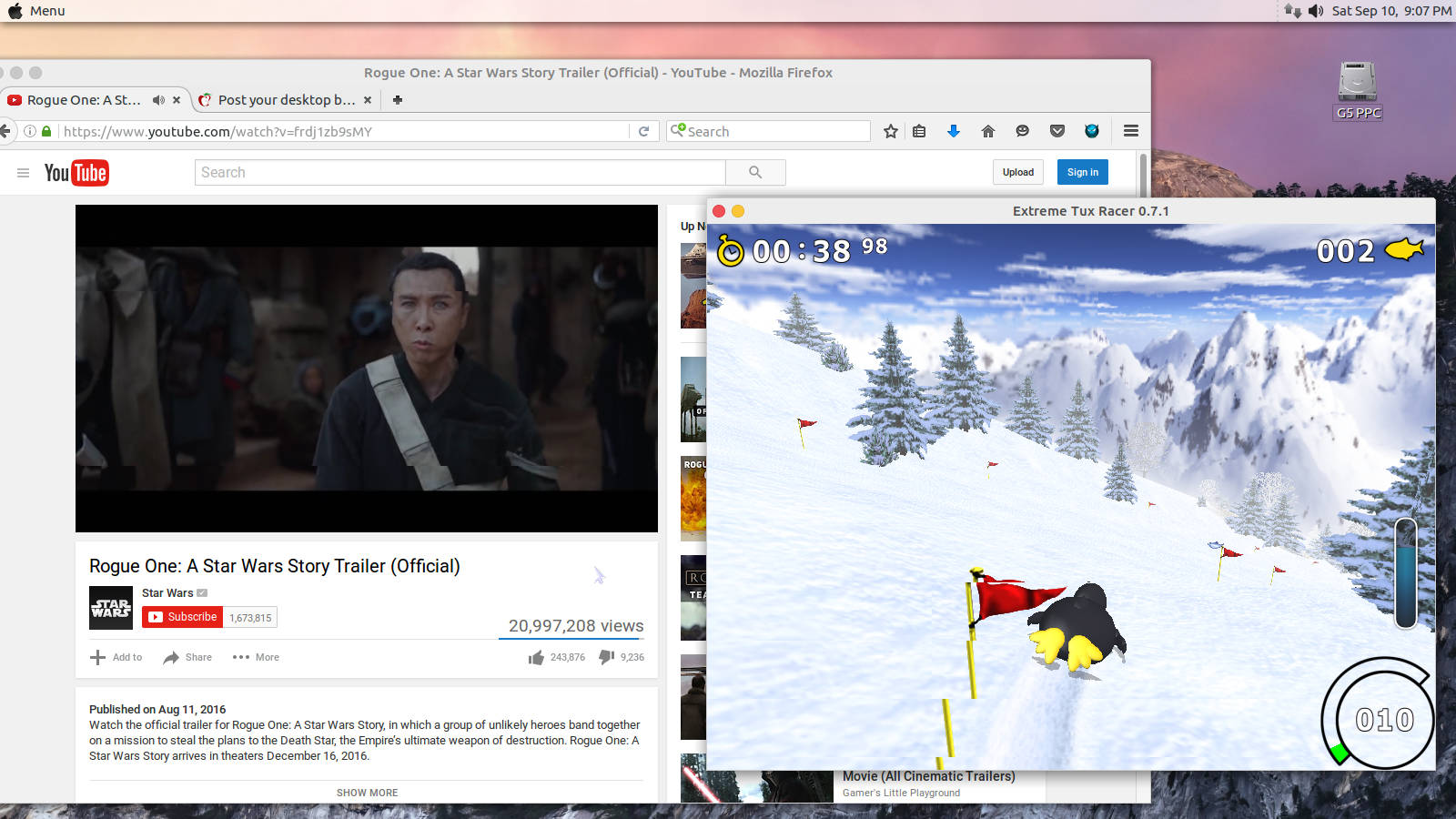Click the 20,997,208 views count
This screenshot has width=1456, height=819.
[x=576, y=626]
